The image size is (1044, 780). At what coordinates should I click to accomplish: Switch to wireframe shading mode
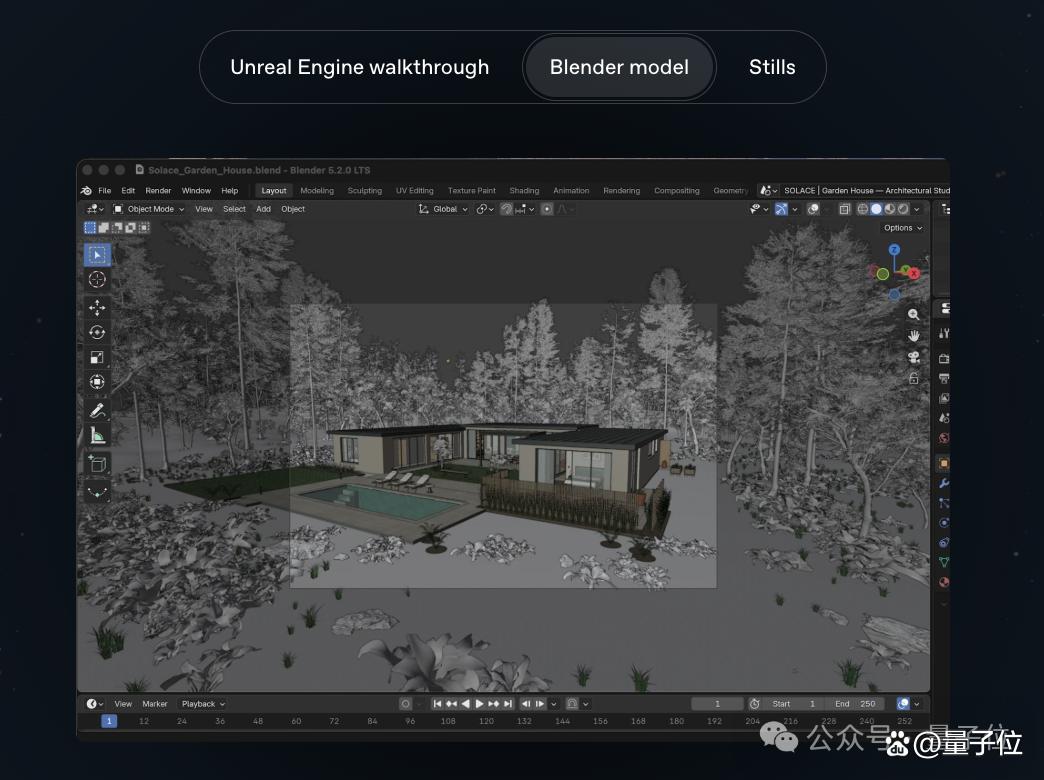tap(862, 209)
